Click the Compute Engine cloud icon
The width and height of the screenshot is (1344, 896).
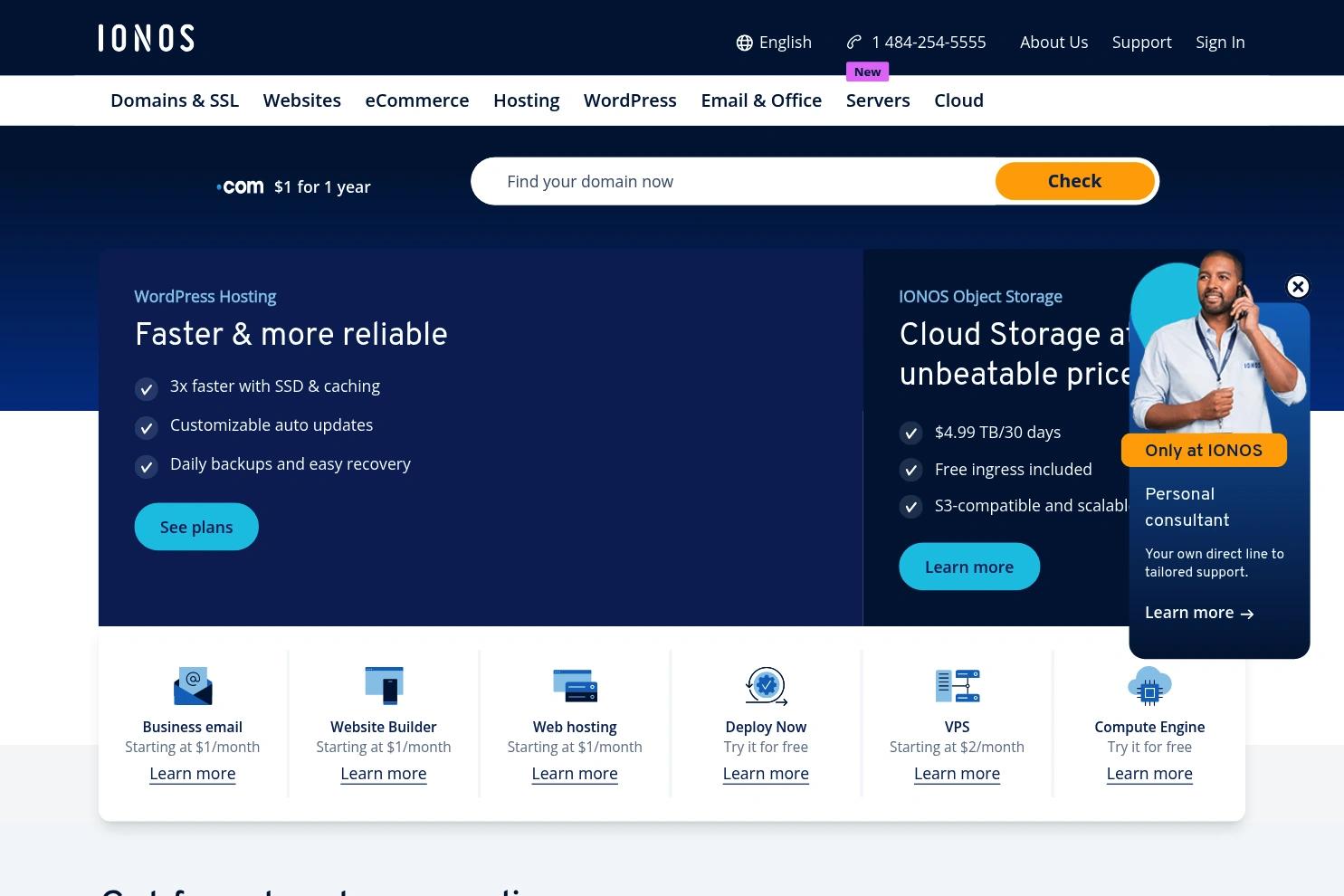[x=1149, y=686]
